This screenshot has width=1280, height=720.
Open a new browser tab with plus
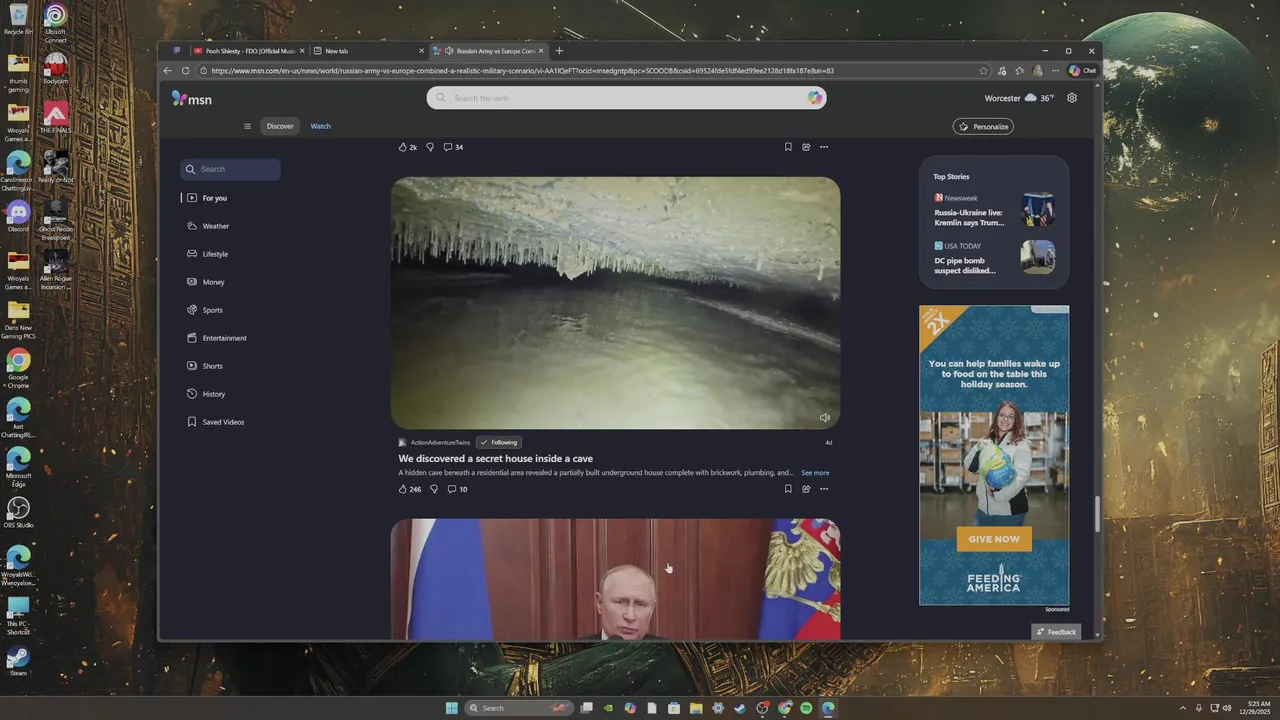click(x=559, y=51)
